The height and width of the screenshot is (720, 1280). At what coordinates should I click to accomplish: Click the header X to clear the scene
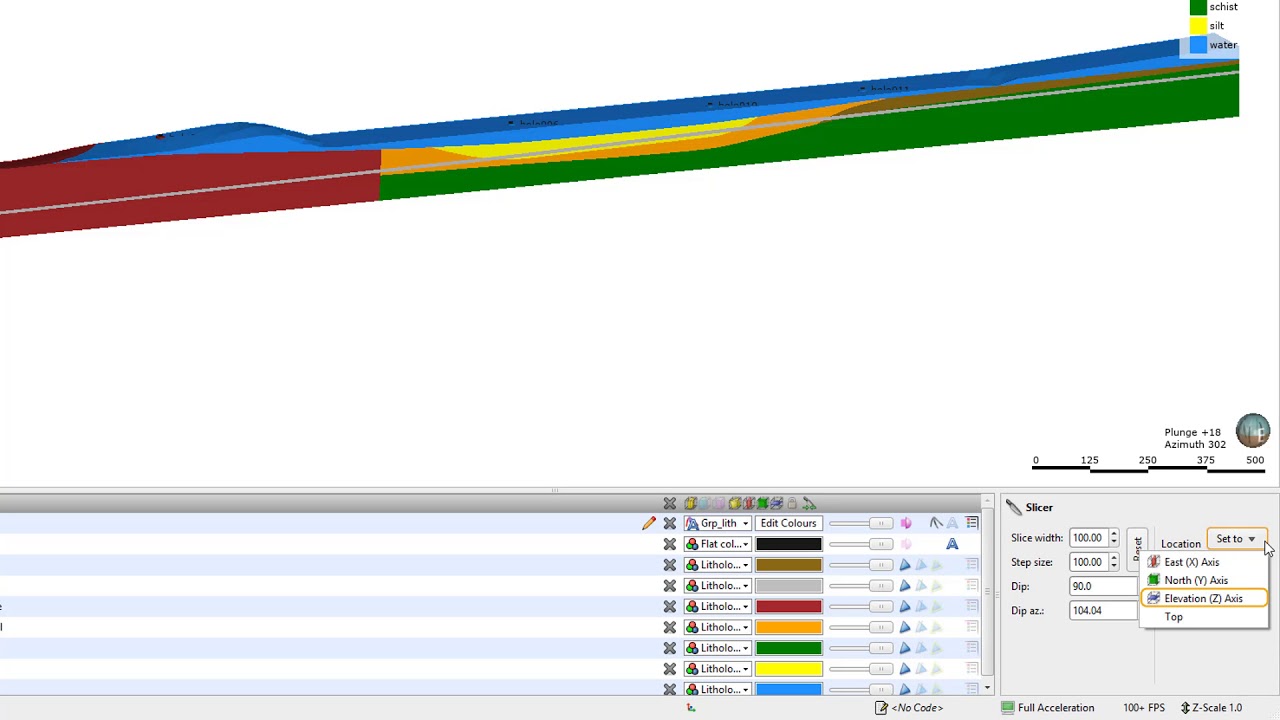(670, 503)
